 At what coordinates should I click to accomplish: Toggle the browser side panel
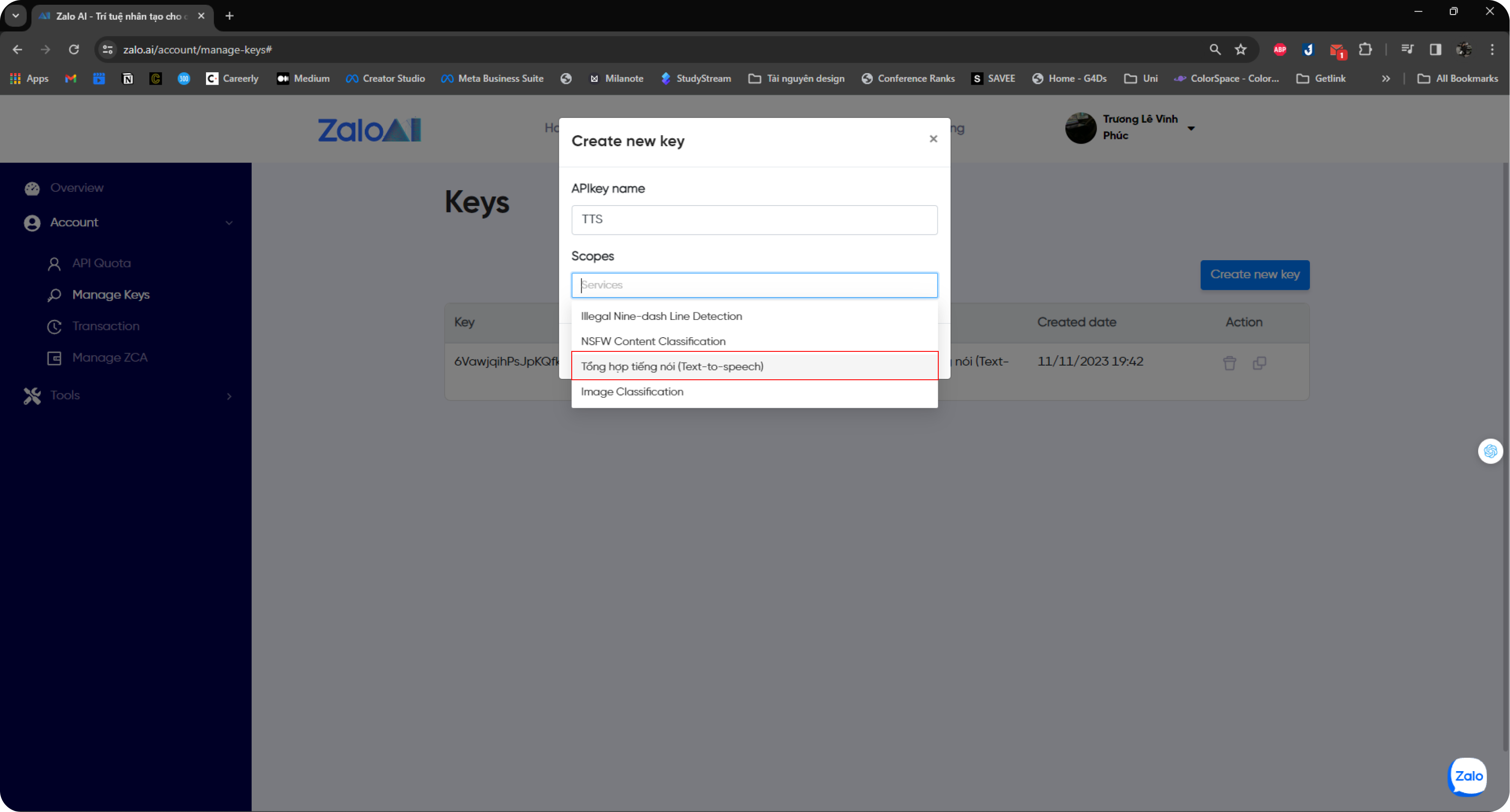tap(1435, 50)
